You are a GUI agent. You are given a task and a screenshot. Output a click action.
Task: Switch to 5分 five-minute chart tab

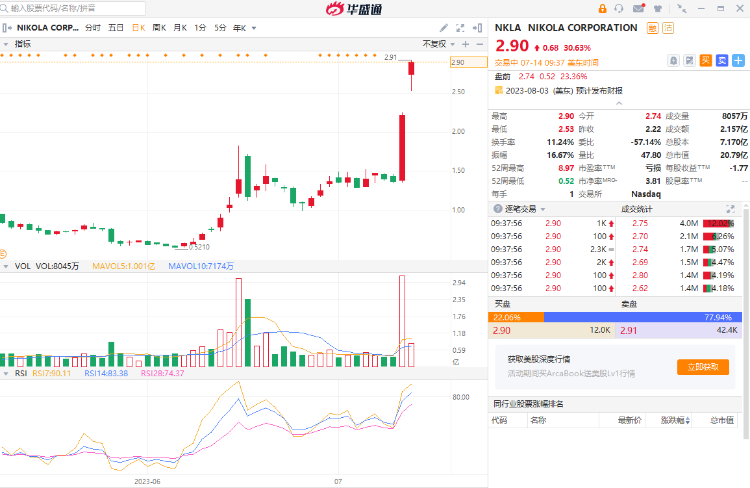[x=220, y=28]
